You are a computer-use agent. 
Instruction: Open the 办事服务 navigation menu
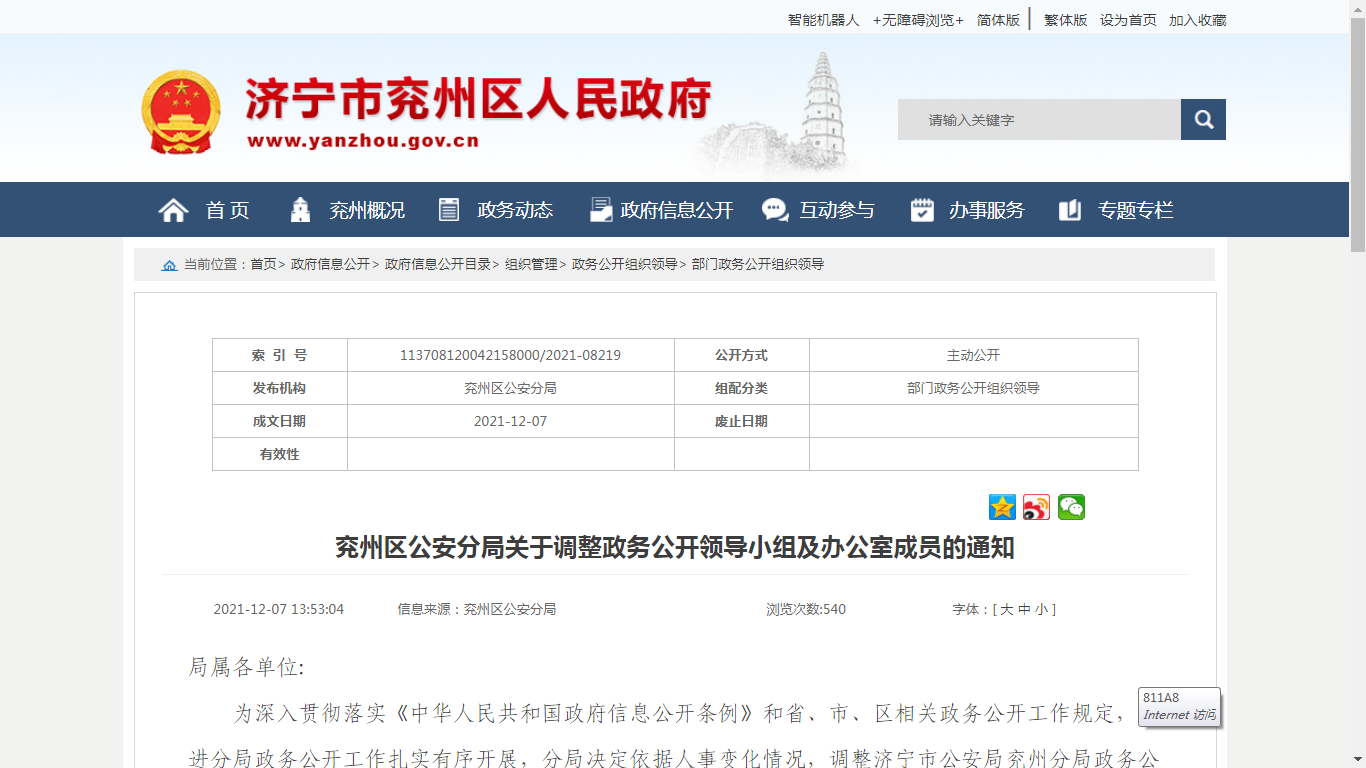tap(986, 210)
